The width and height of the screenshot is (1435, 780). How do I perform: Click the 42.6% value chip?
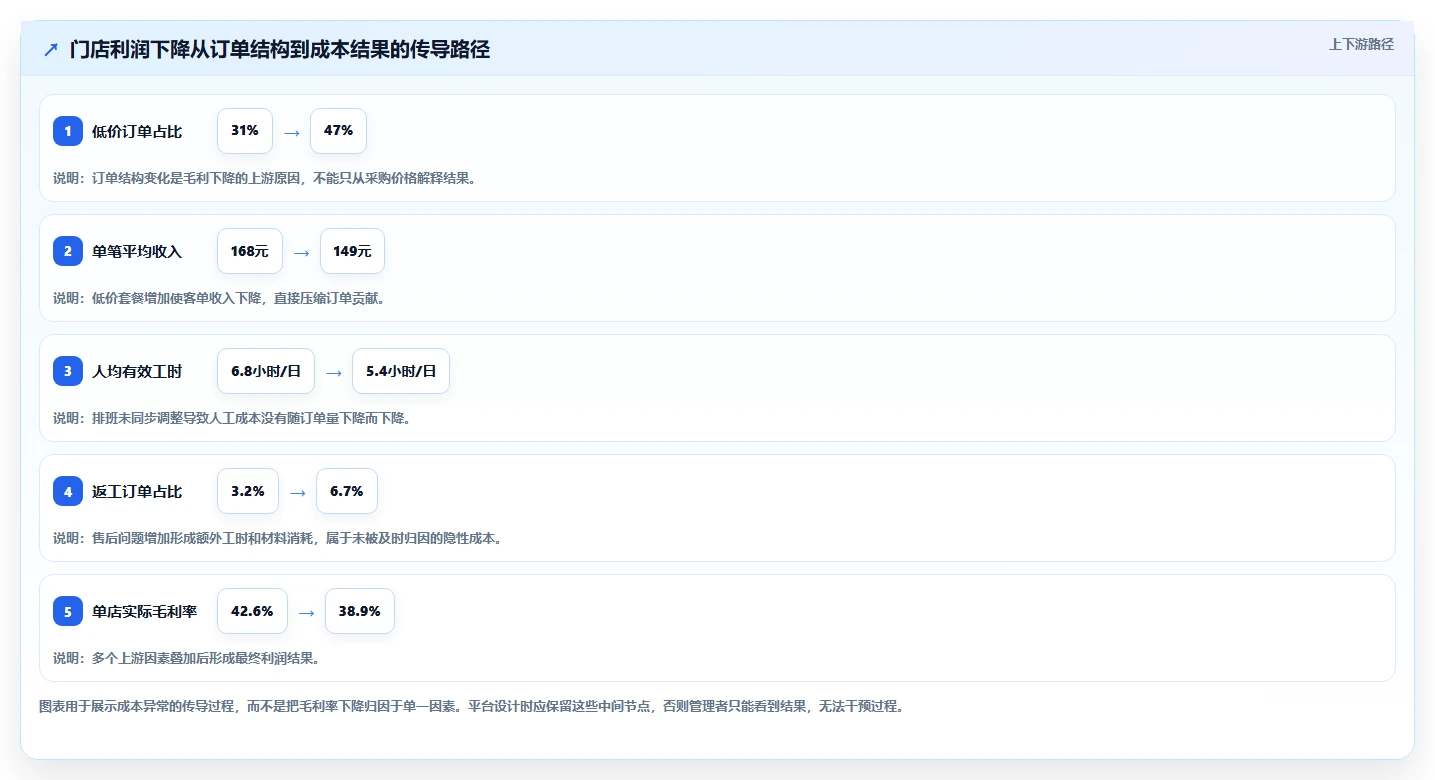click(x=252, y=611)
